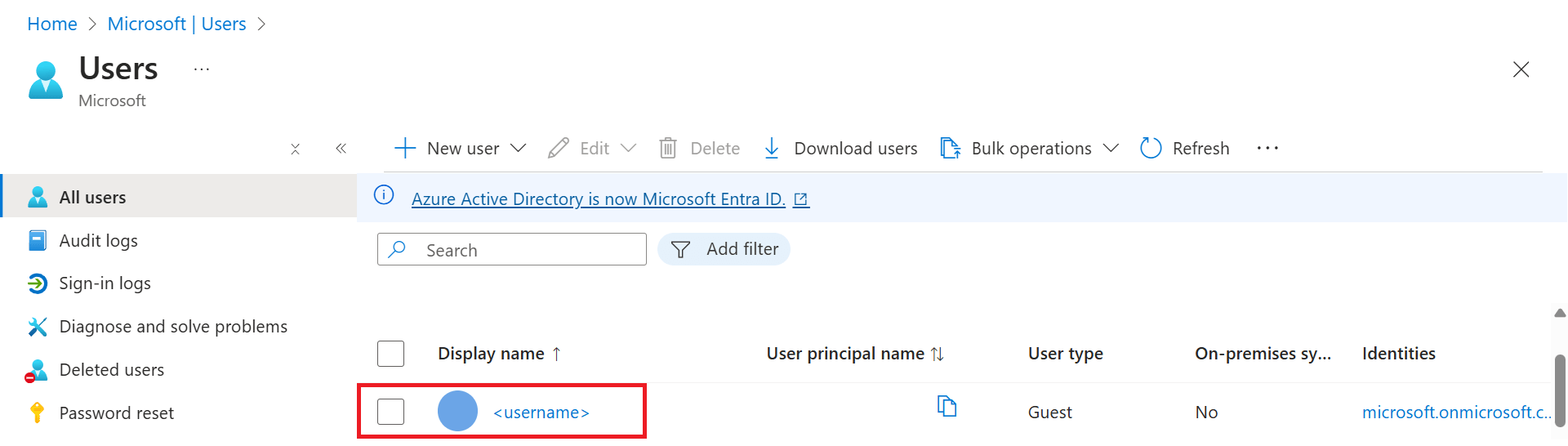The width and height of the screenshot is (1568, 446).
Task: Collapse the sidebar with the double-chevron icon
Action: 341,149
